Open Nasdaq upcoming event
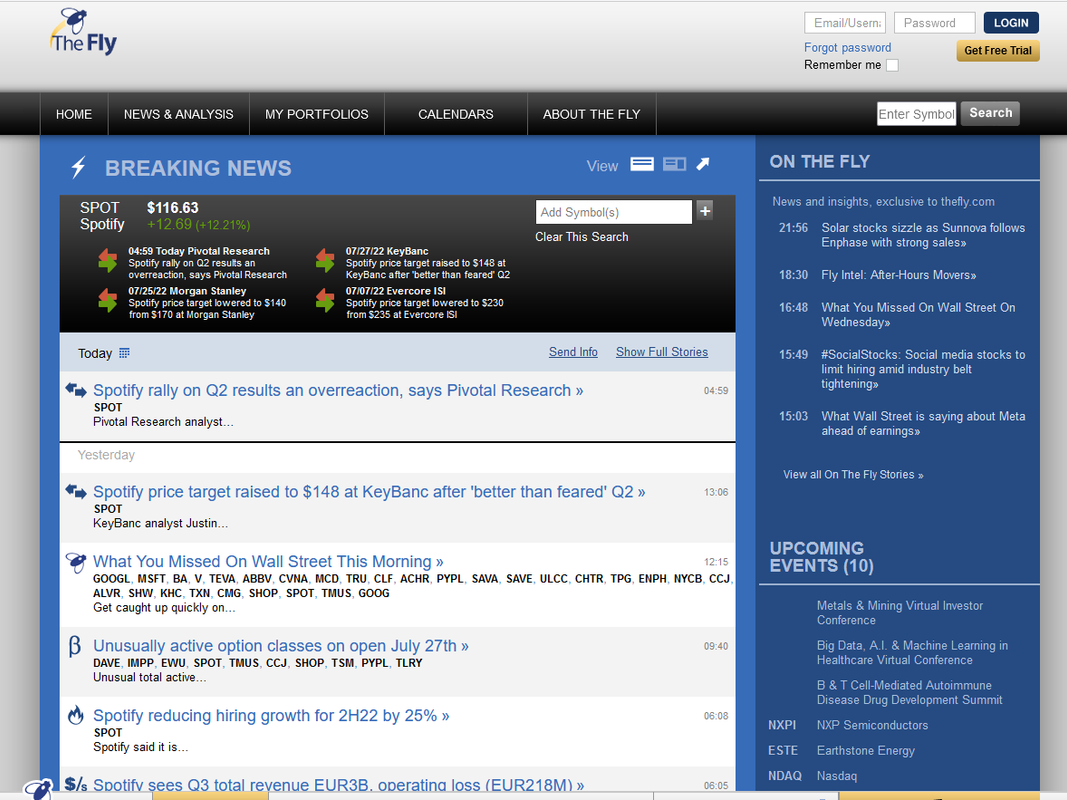Screen dimensions: 1067x800 coord(836,776)
